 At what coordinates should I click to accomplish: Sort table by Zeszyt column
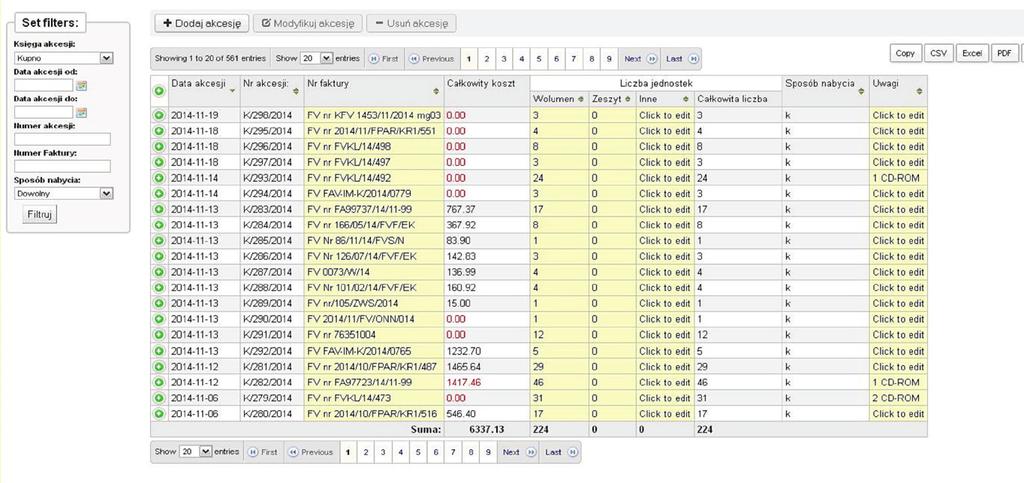coord(612,99)
